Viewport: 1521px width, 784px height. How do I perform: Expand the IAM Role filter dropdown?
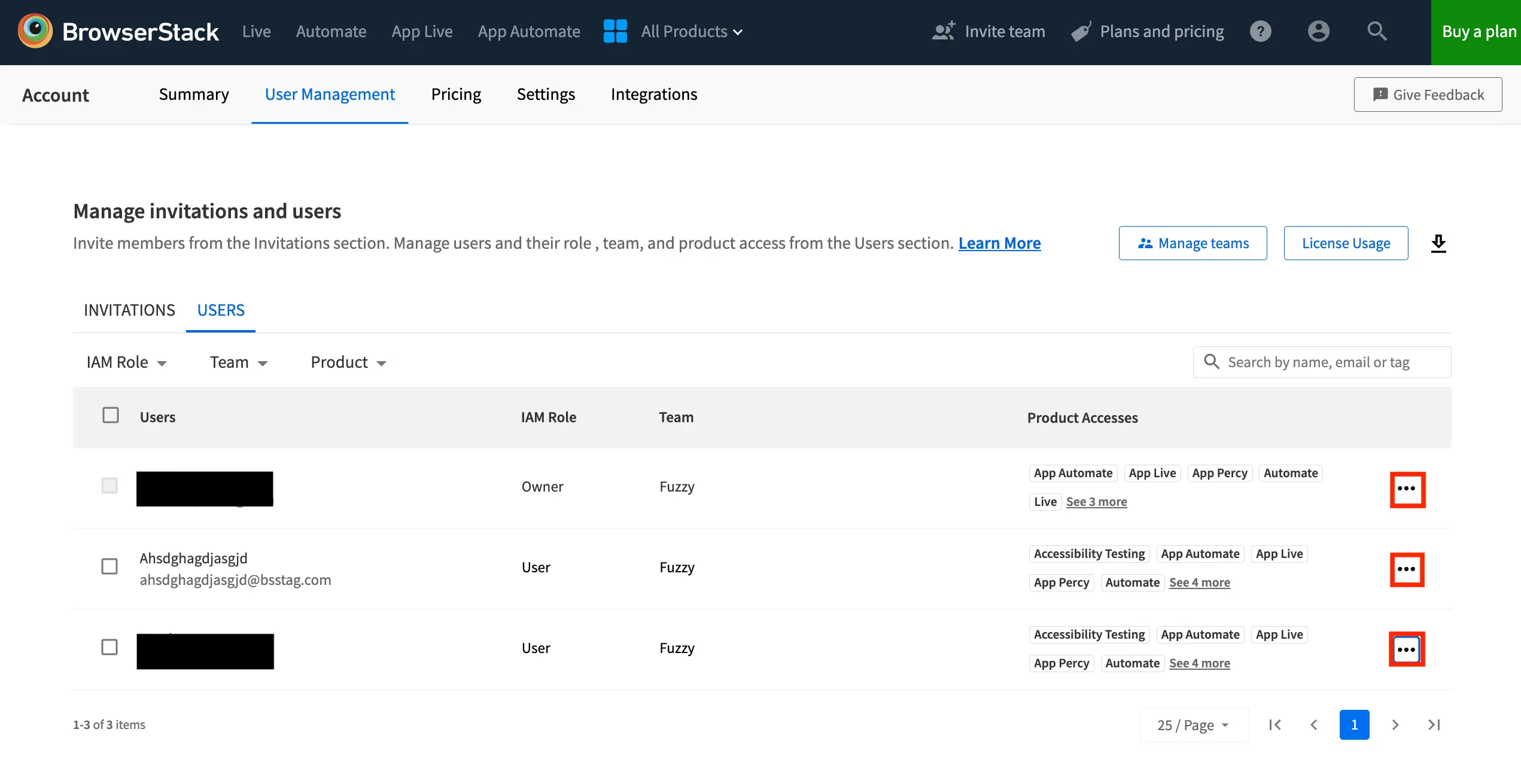(126, 362)
